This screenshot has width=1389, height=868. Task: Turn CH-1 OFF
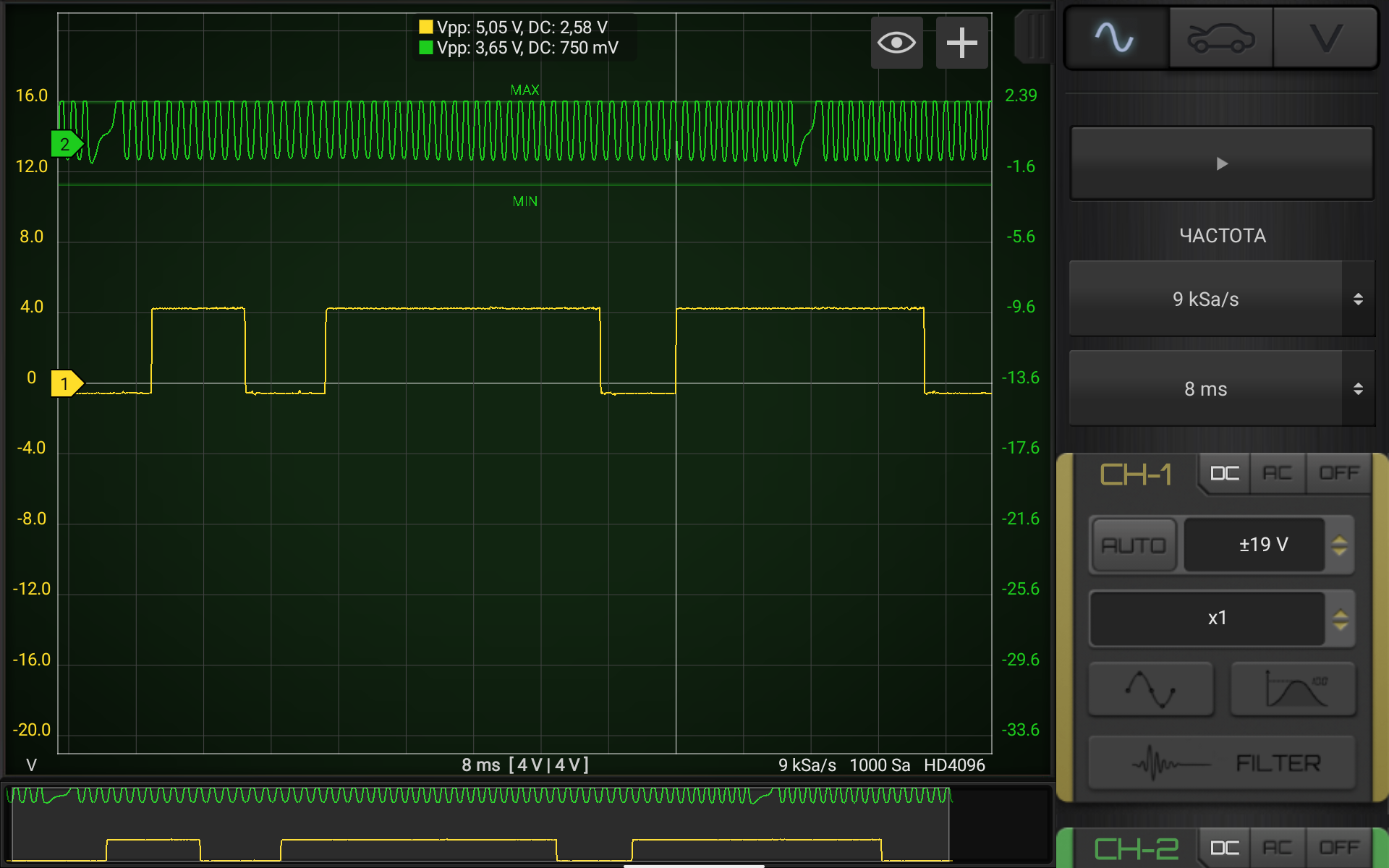coord(1338,474)
